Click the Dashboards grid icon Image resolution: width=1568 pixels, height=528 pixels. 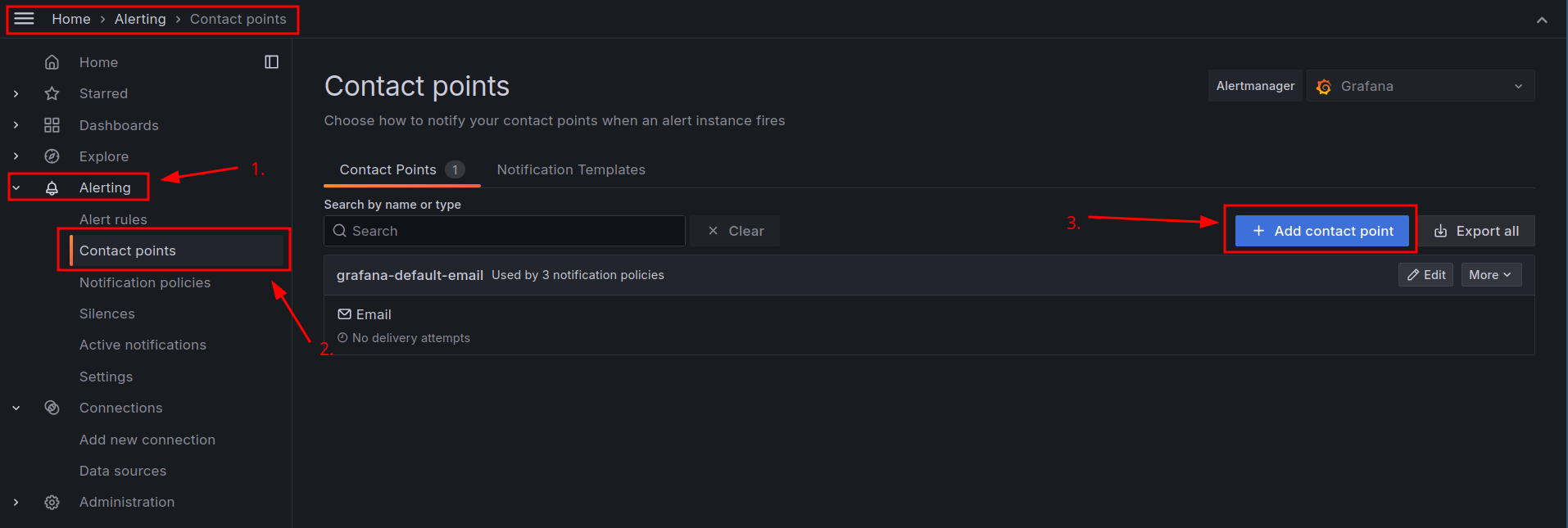point(52,125)
